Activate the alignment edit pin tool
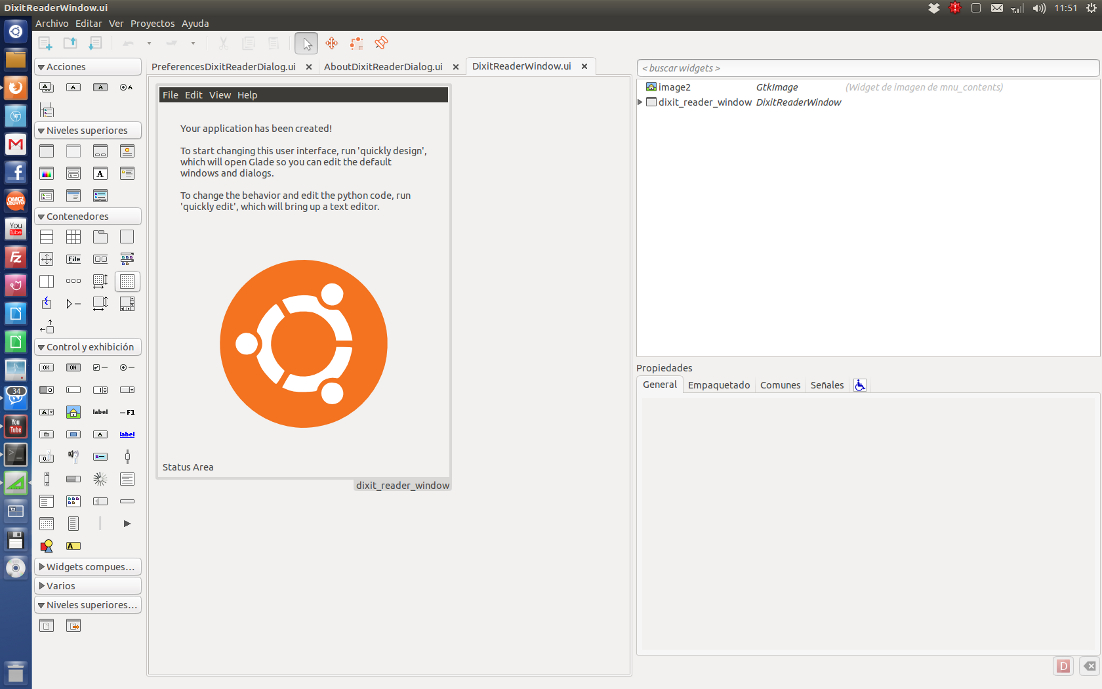1102x689 pixels. tap(382, 44)
